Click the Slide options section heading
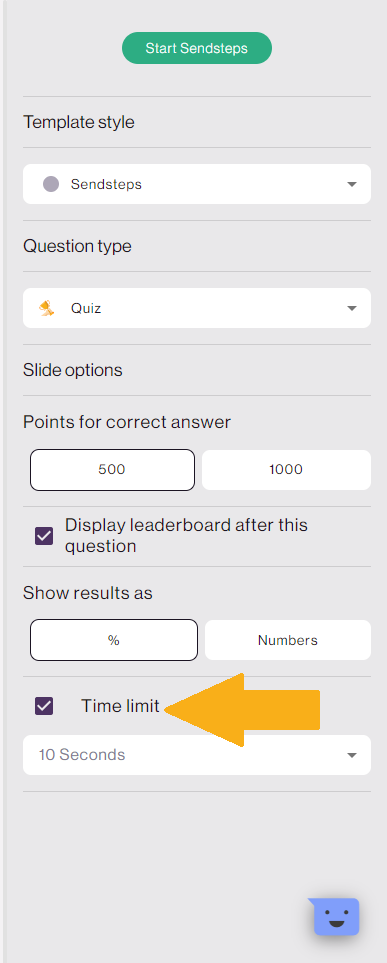Viewport: 387px width, 963px height. click(x=72, y=370)
